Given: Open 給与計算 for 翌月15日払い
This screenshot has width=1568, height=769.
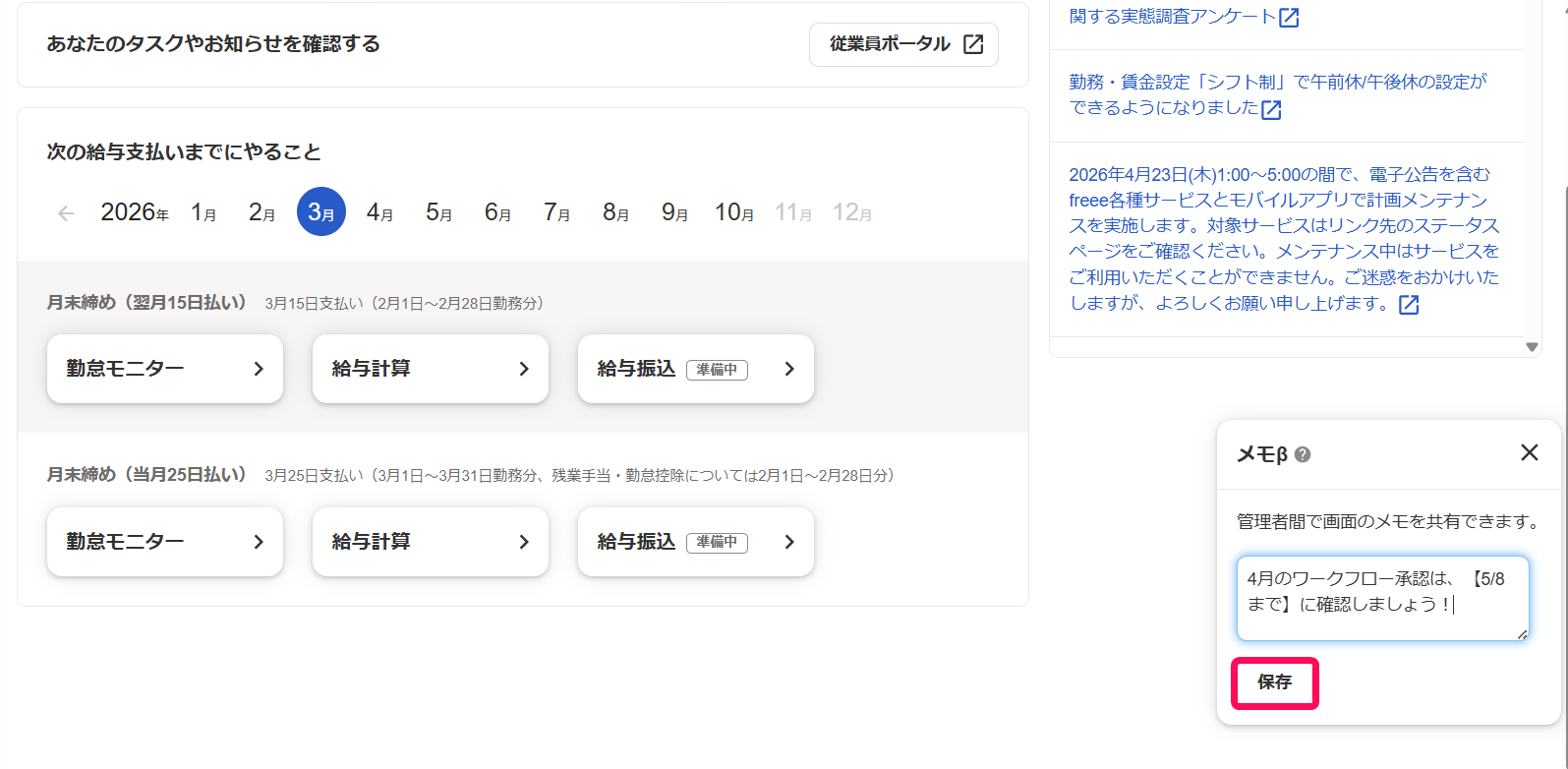Looking at the screenshot, I should point(431,369).
